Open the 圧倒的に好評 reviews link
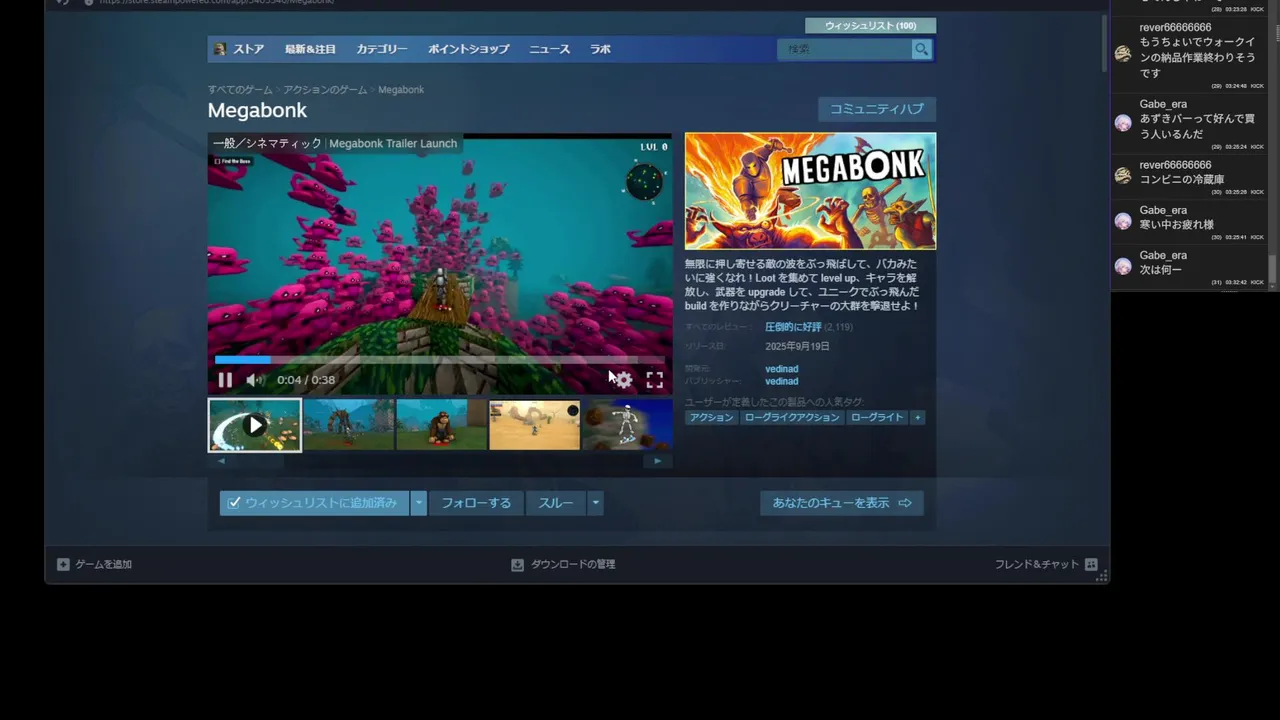The width and height of the screenshot is (1280, 720). coord(793,327)
